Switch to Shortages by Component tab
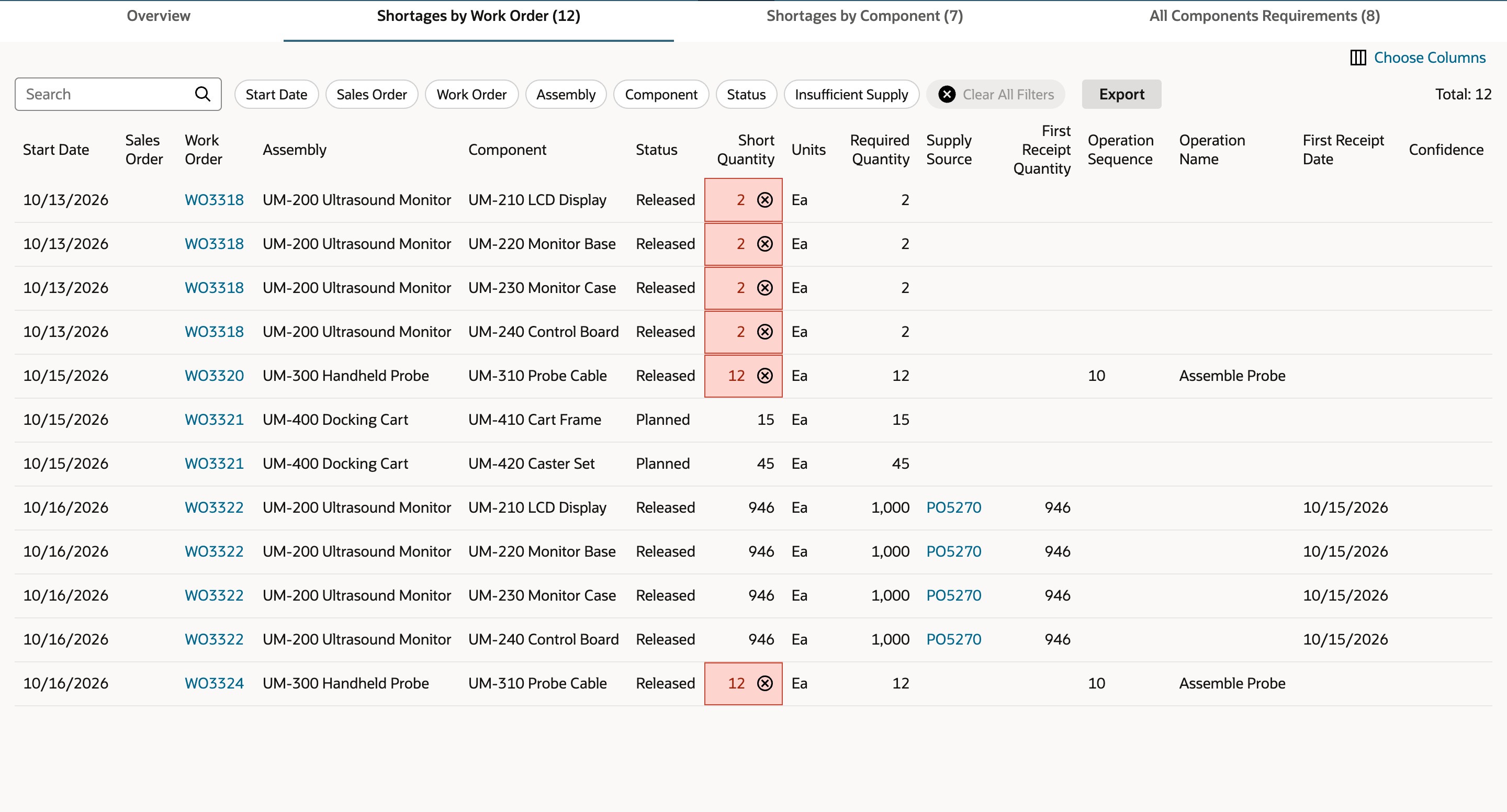The width and height of the screenshot is (1507, 812). click(x=864, y=16)
